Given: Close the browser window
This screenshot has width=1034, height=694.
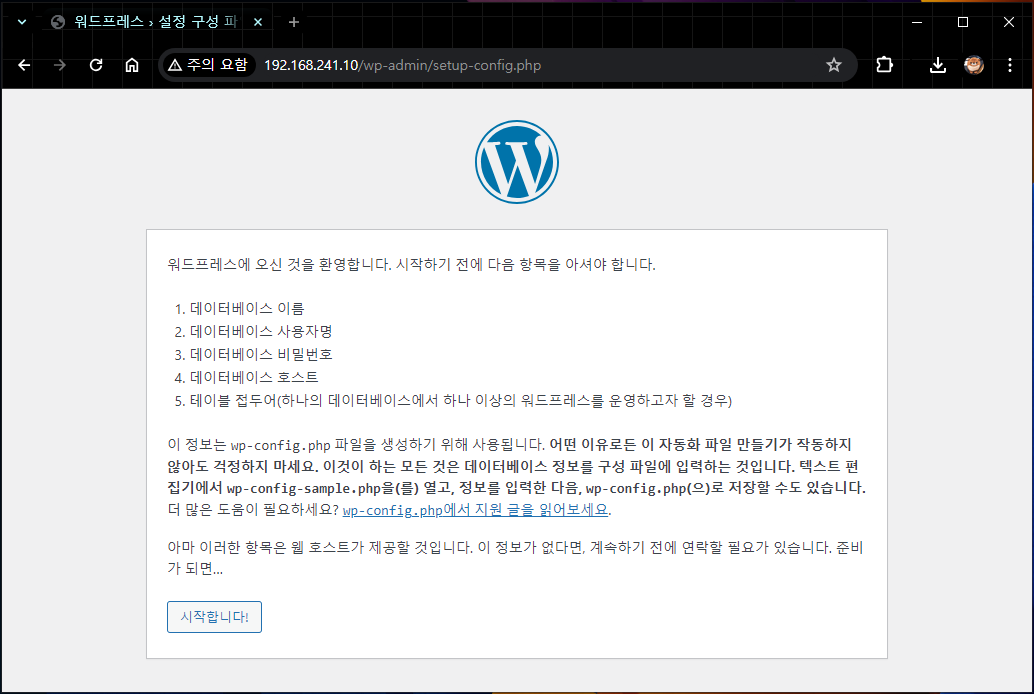Looking at the screenshot, I should click(1008, 22).
